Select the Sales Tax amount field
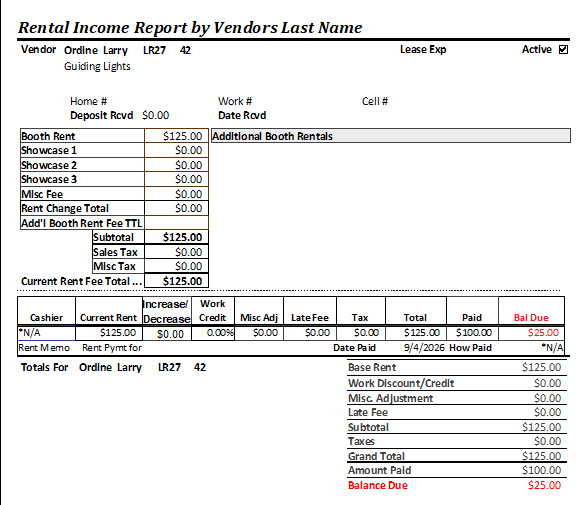The image size is (583, 505). 176,252
